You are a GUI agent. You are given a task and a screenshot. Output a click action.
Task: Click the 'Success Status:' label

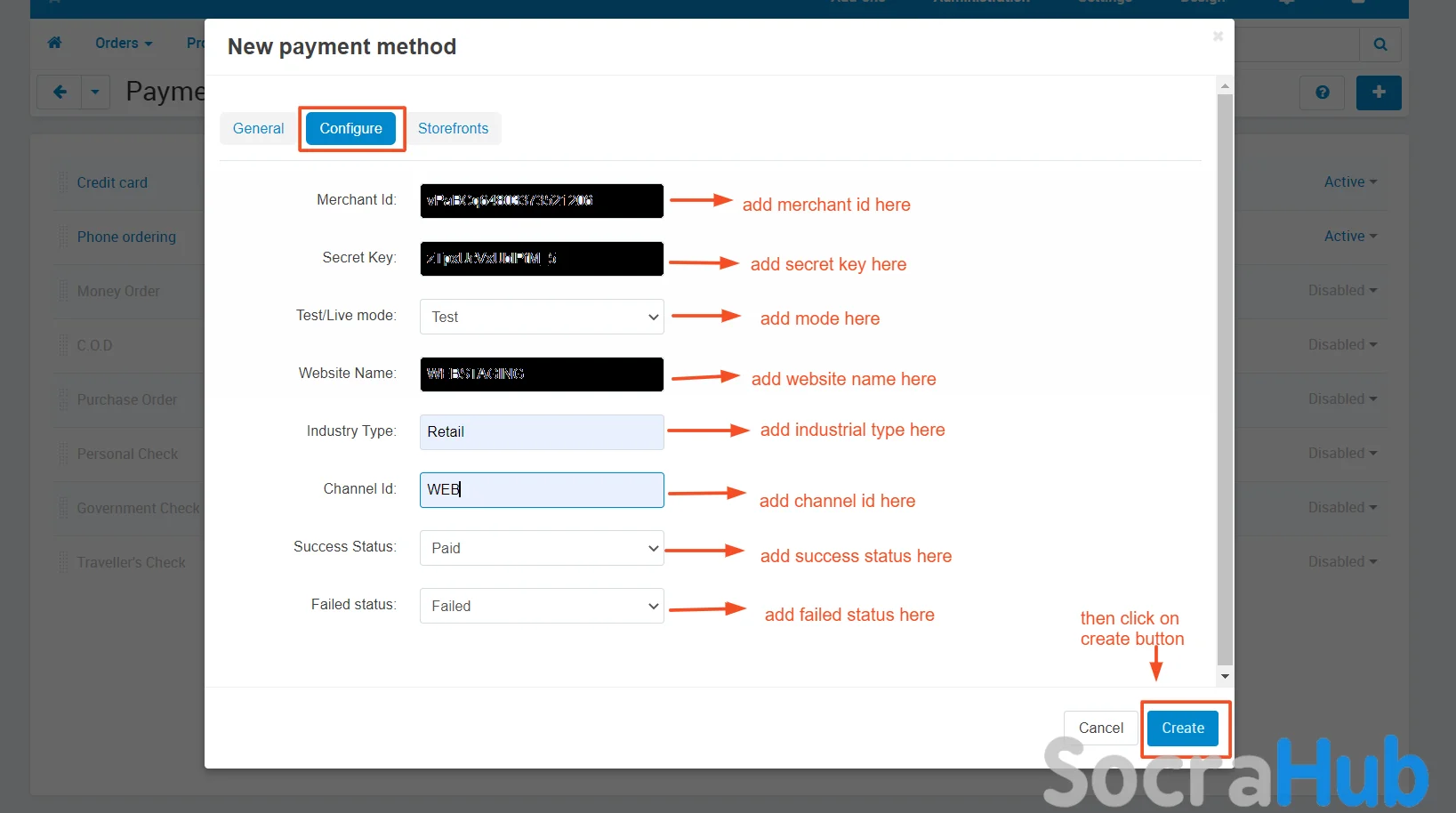click(x=345, y=546)
